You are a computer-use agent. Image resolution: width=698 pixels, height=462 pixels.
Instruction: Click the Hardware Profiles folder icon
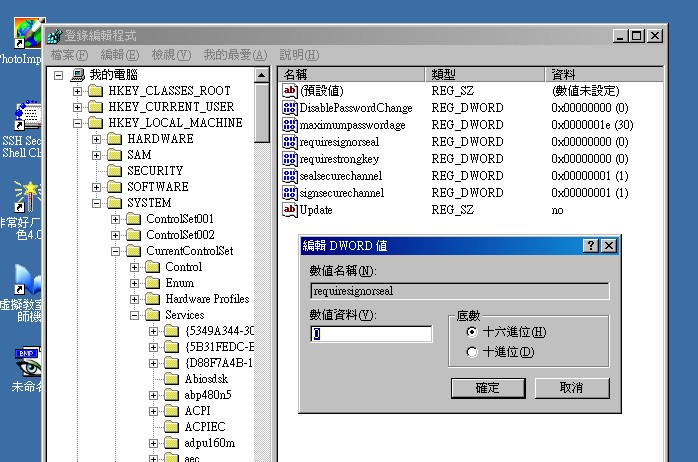152,299
